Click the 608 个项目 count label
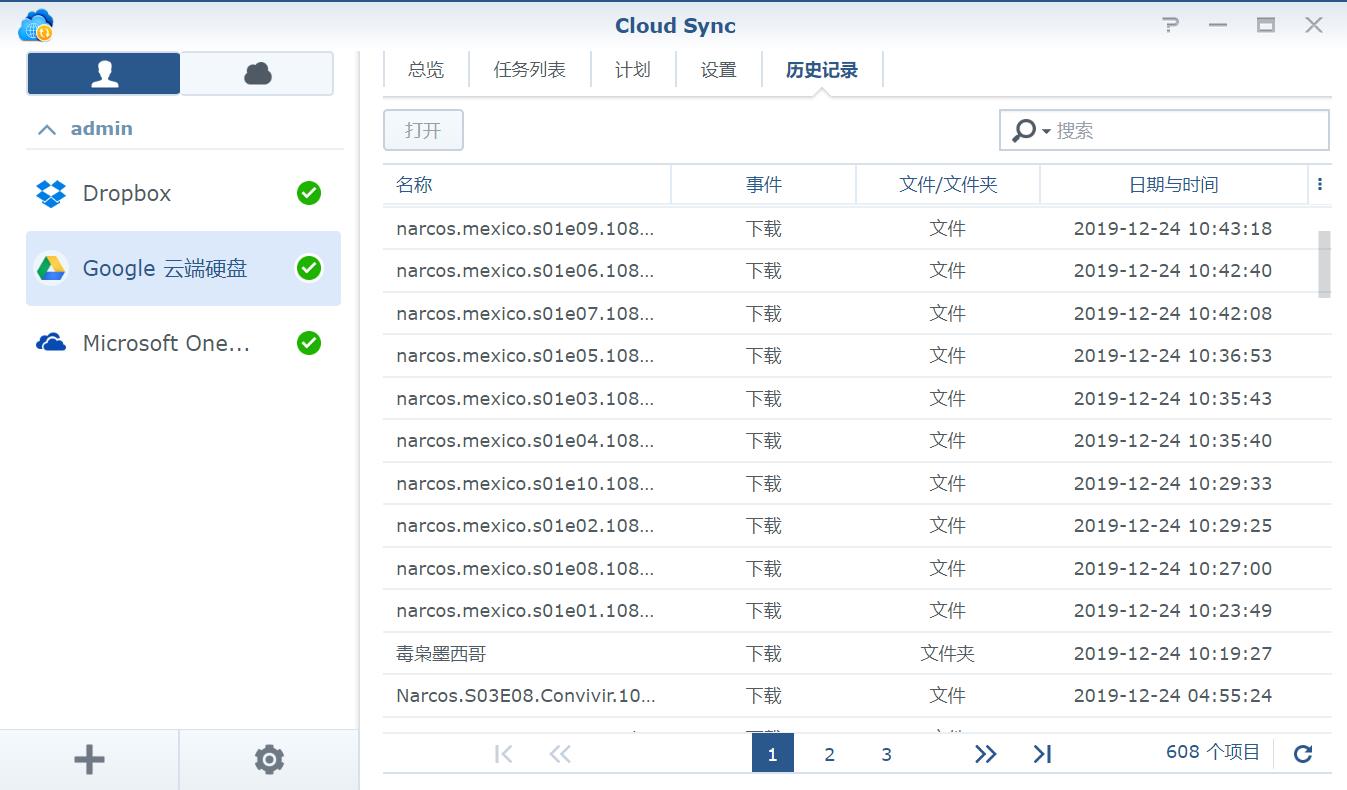 point(1213,752)
